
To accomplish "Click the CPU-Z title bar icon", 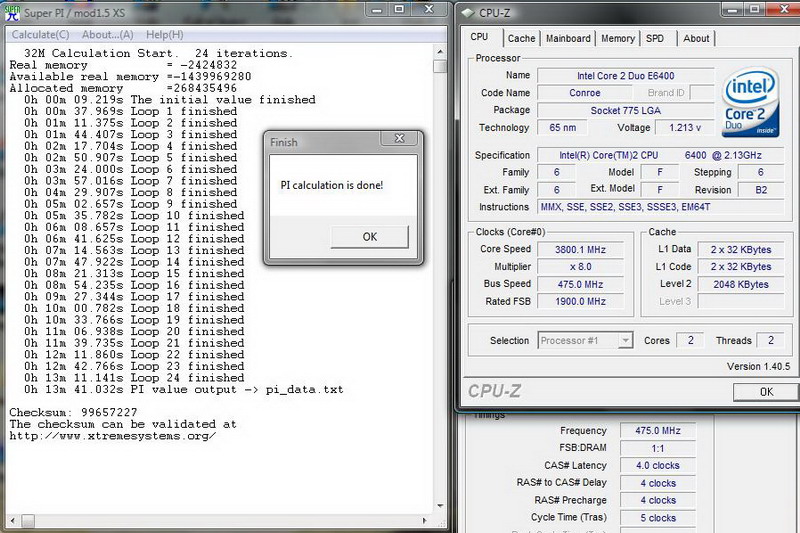I will click(468, 13).
